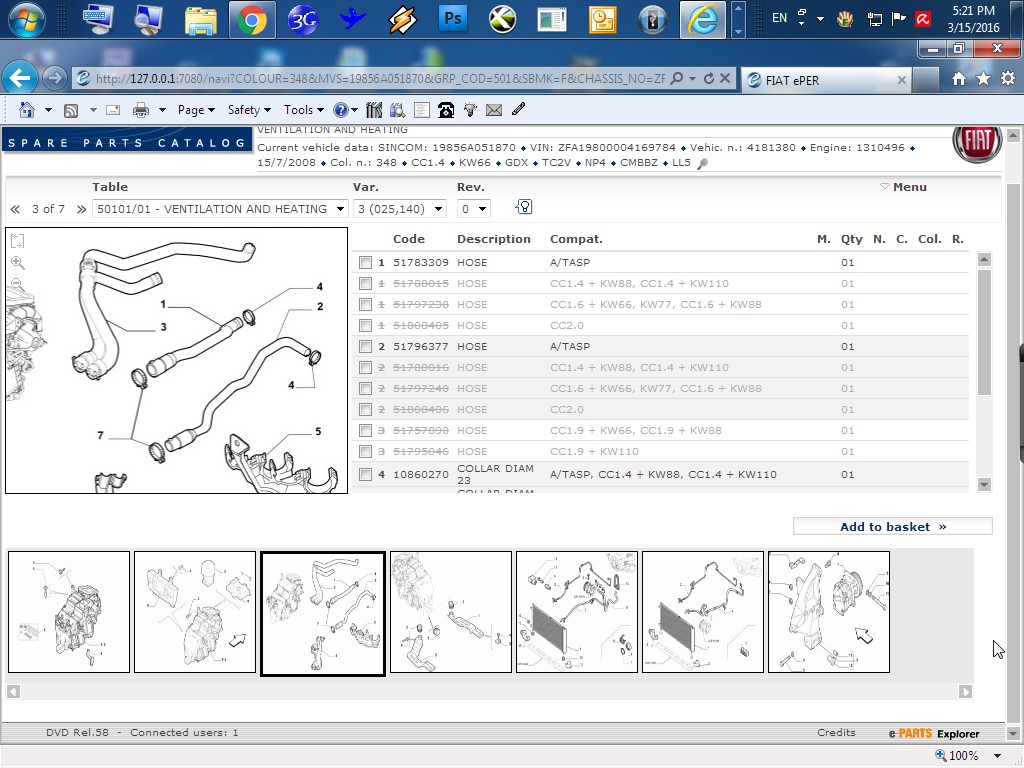Click the key icon after vehicle data
The height and width of the screenshot is (768, 1024).
[x=703, y=163]
